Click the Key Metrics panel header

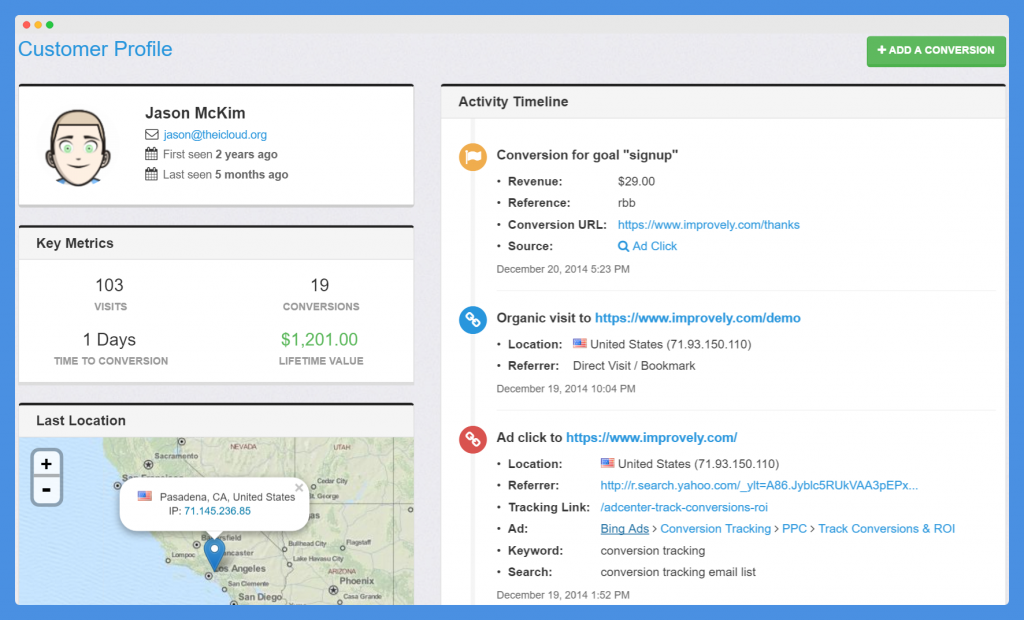216,244
